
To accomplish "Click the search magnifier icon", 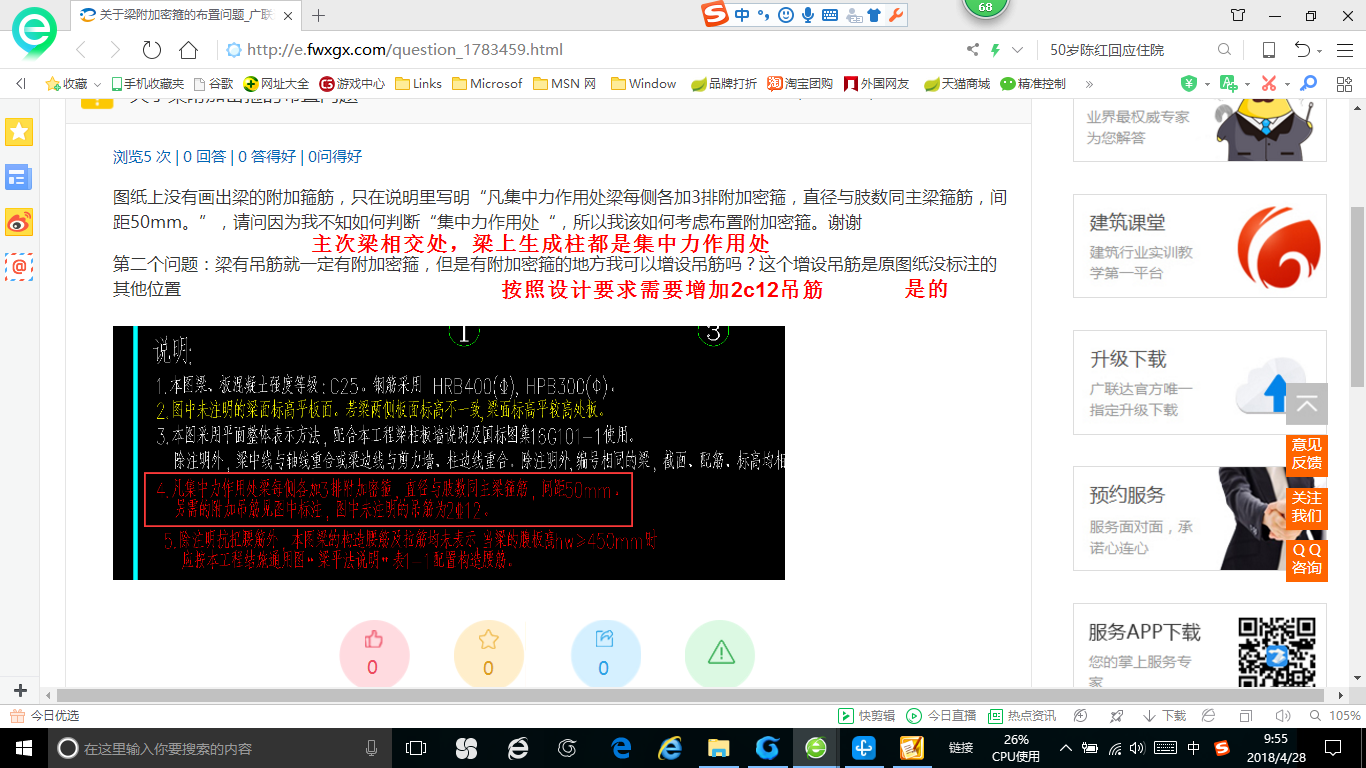I will pyautogui.click(x=1224, y=50).
